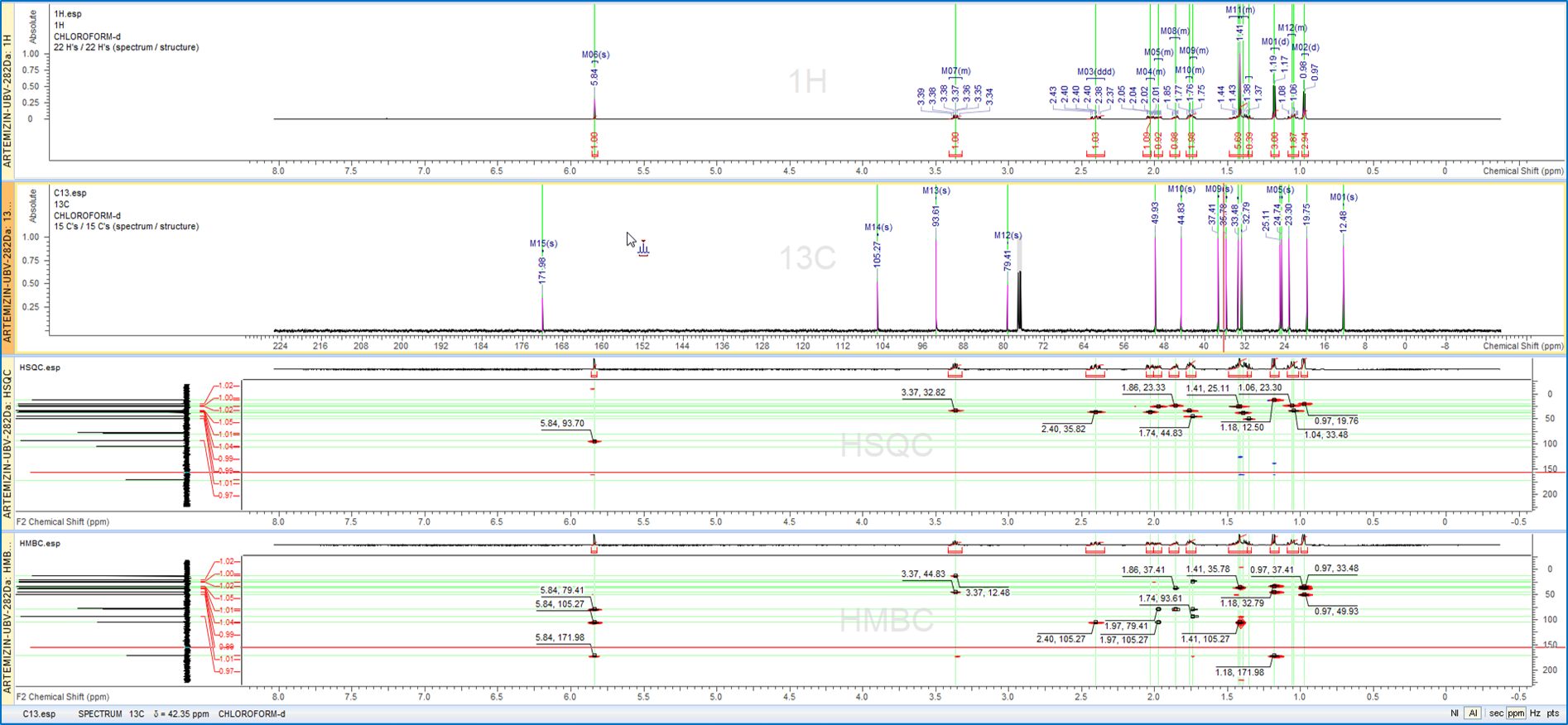Image resolution: width=1568 pixels, height=725 pixels.
Task: Select HMBC correlation label 5.84, 79.41
Action: pos(562,590)
